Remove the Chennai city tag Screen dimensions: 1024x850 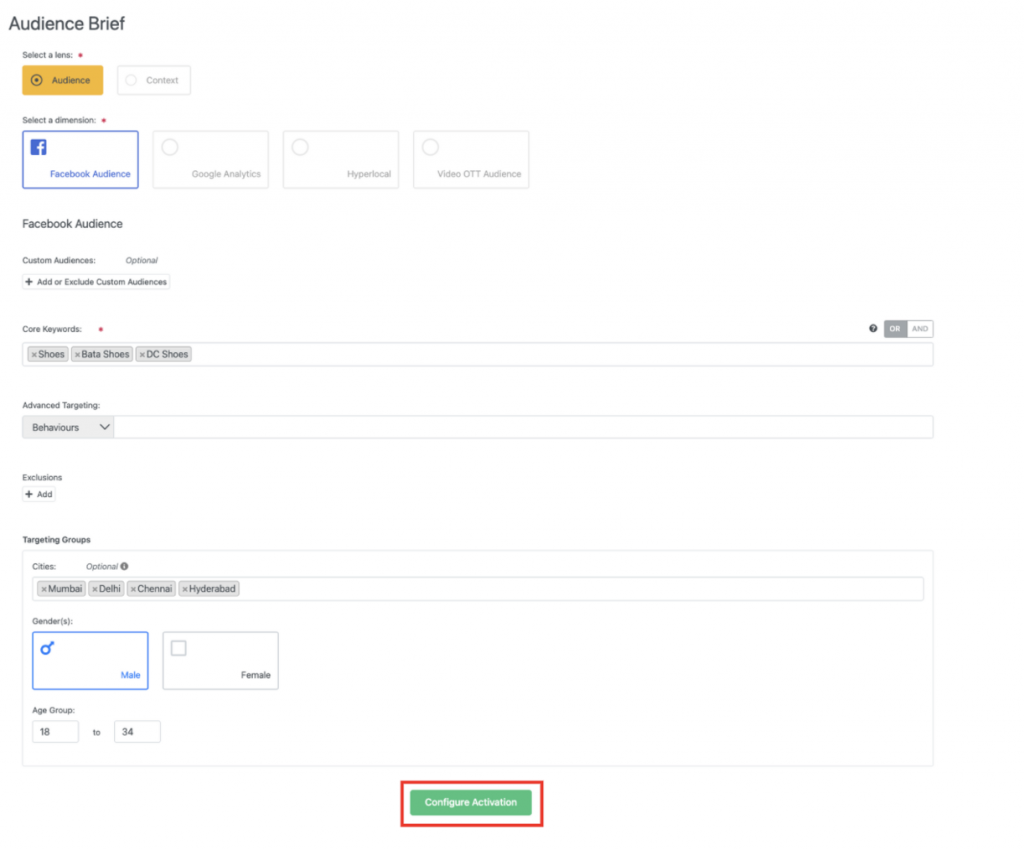click(x=133, y=589)
